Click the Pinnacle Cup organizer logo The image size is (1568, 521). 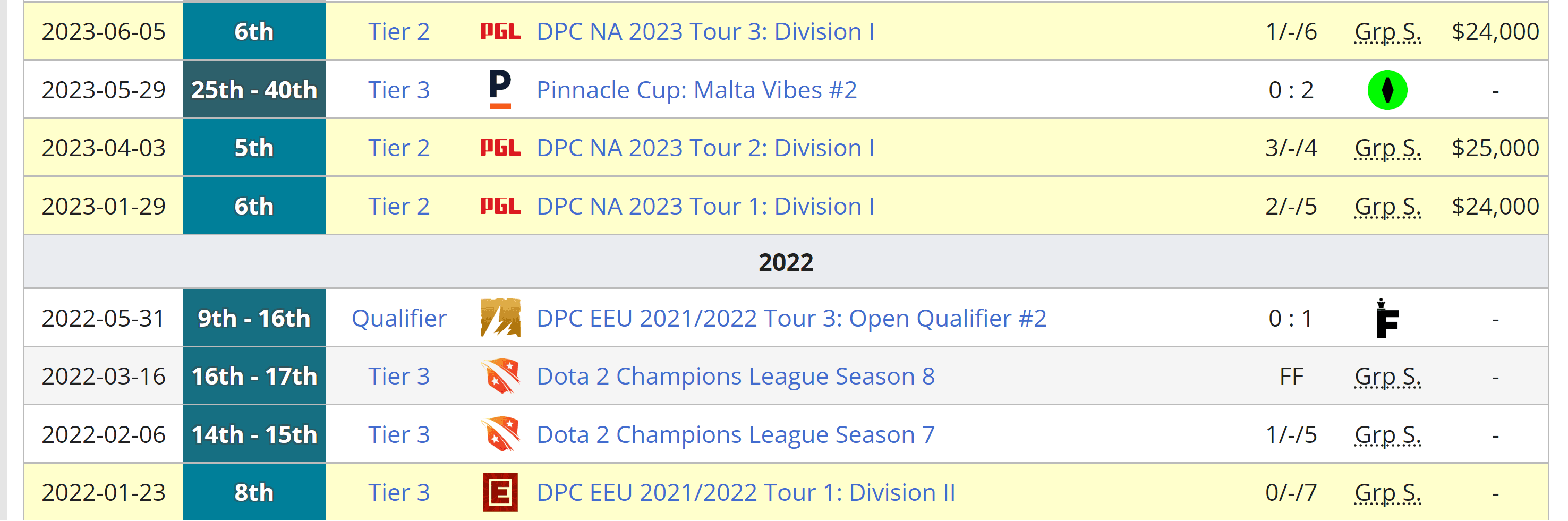click(500, 89)
